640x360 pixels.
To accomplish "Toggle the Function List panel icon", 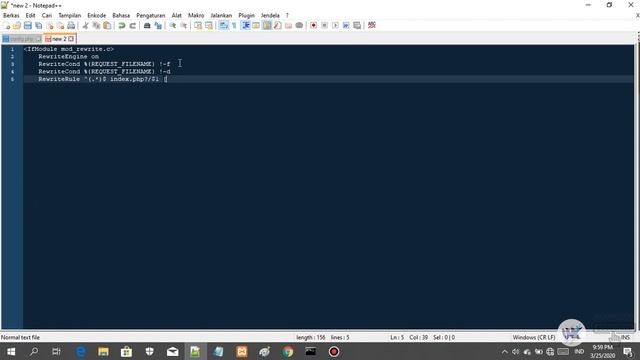I will click(x=278, y=26).
